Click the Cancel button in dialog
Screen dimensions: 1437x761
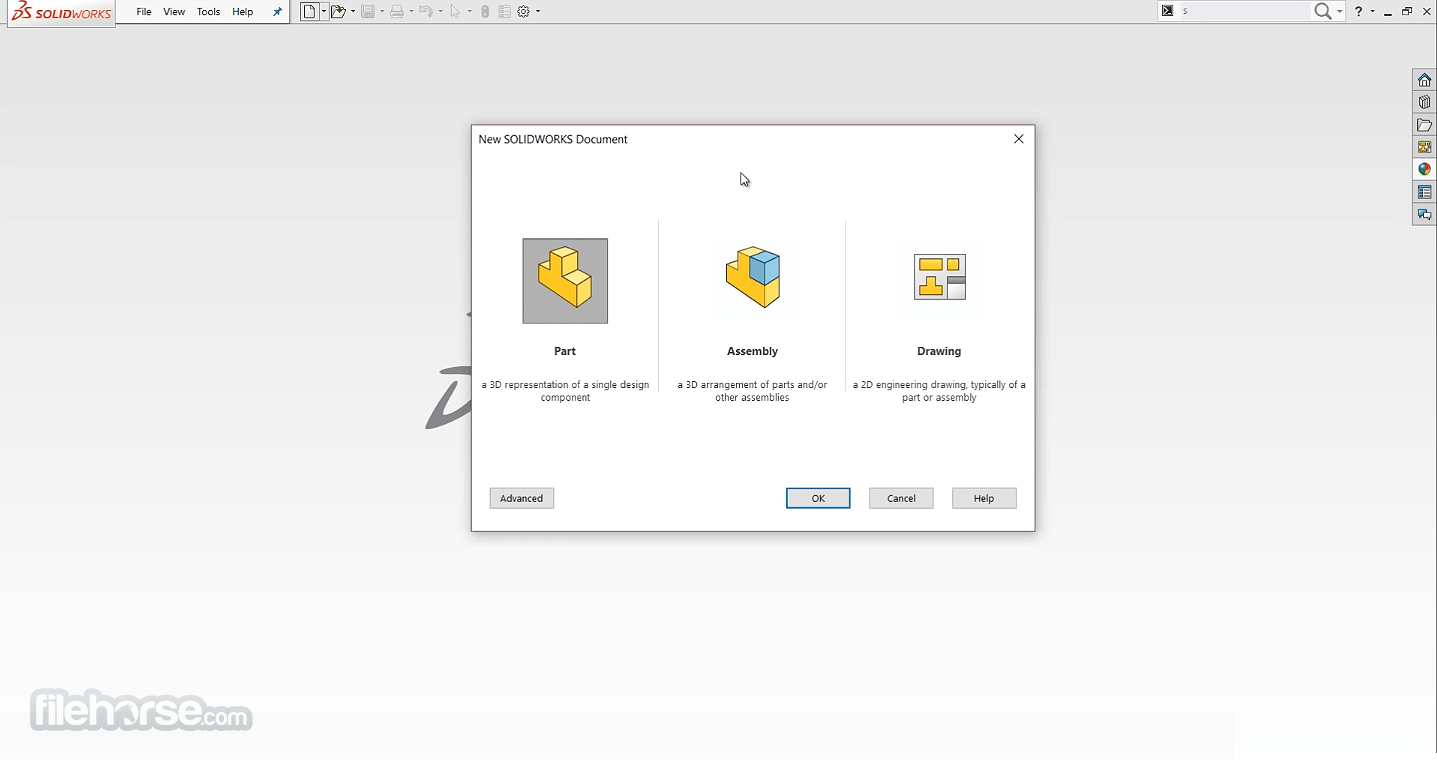pos(901,498)
